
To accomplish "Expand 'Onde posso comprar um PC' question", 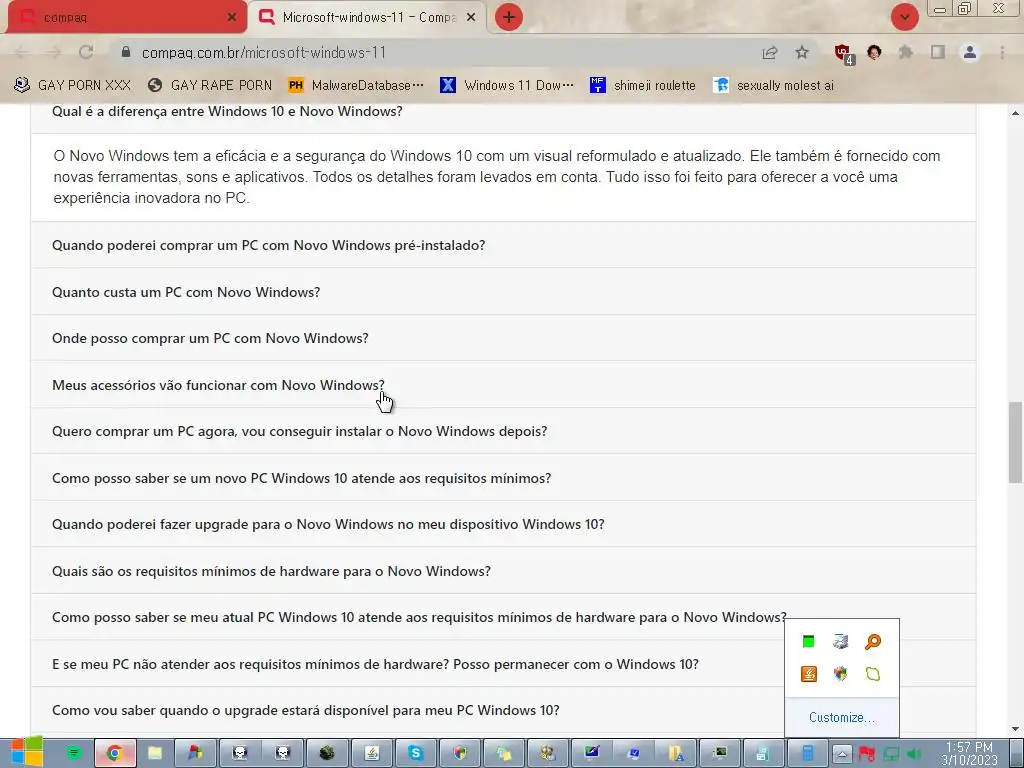I will click(504, 338).
